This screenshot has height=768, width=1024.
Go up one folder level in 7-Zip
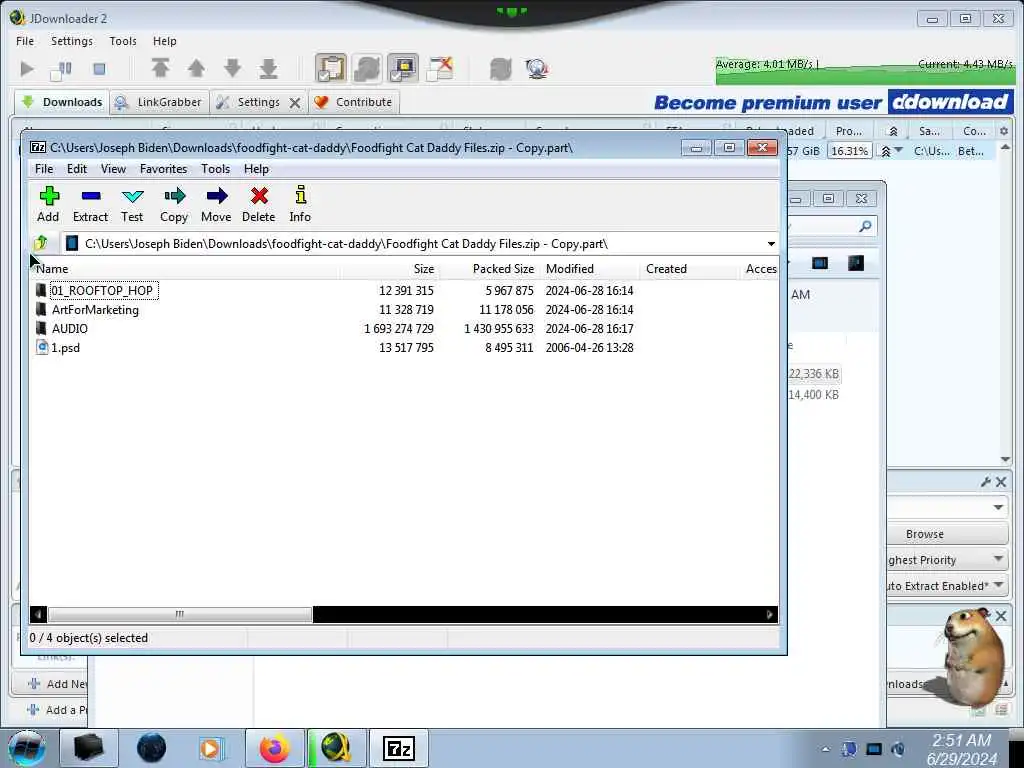click(x=40, y=244)
